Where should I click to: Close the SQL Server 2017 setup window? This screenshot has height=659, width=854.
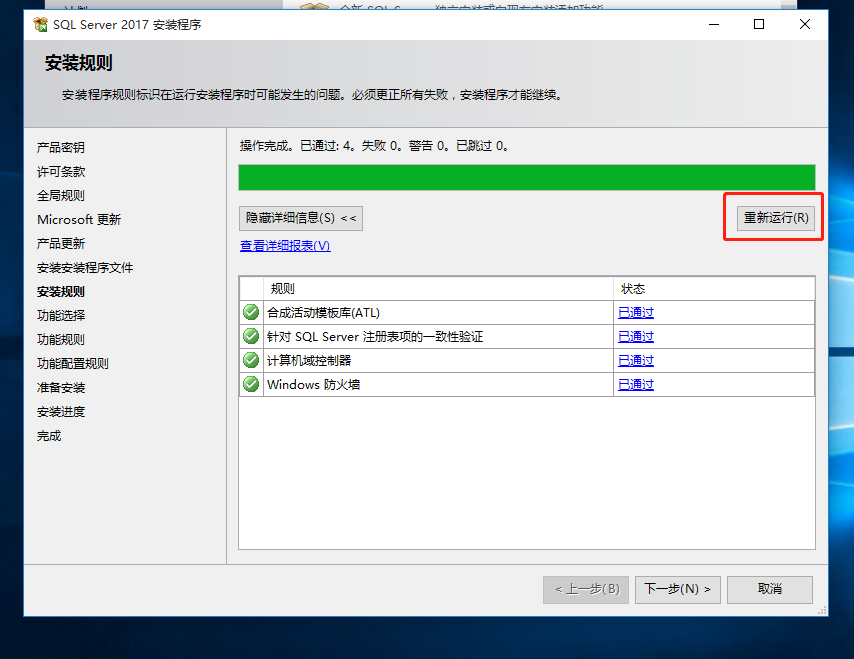pyautogui.click(x=804, y=25)
